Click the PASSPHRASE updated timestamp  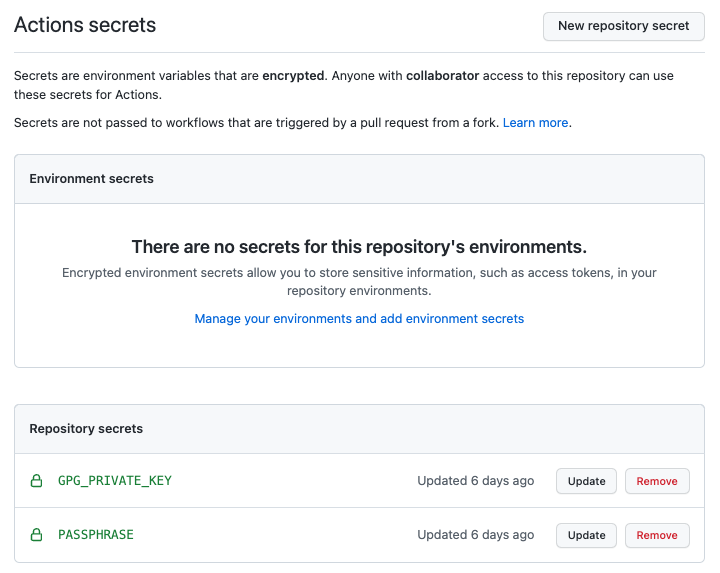click(475, 535)
